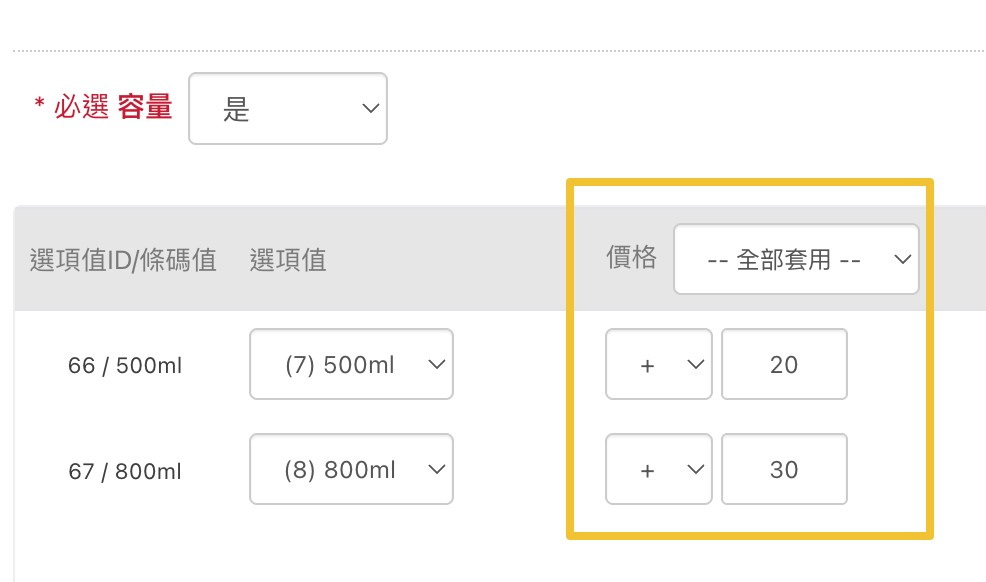Image resolution: width=986 pixels, height=582 pixels.
Task: Expand the (7) 500ml option value dropdown
Action: coord(351,365)
